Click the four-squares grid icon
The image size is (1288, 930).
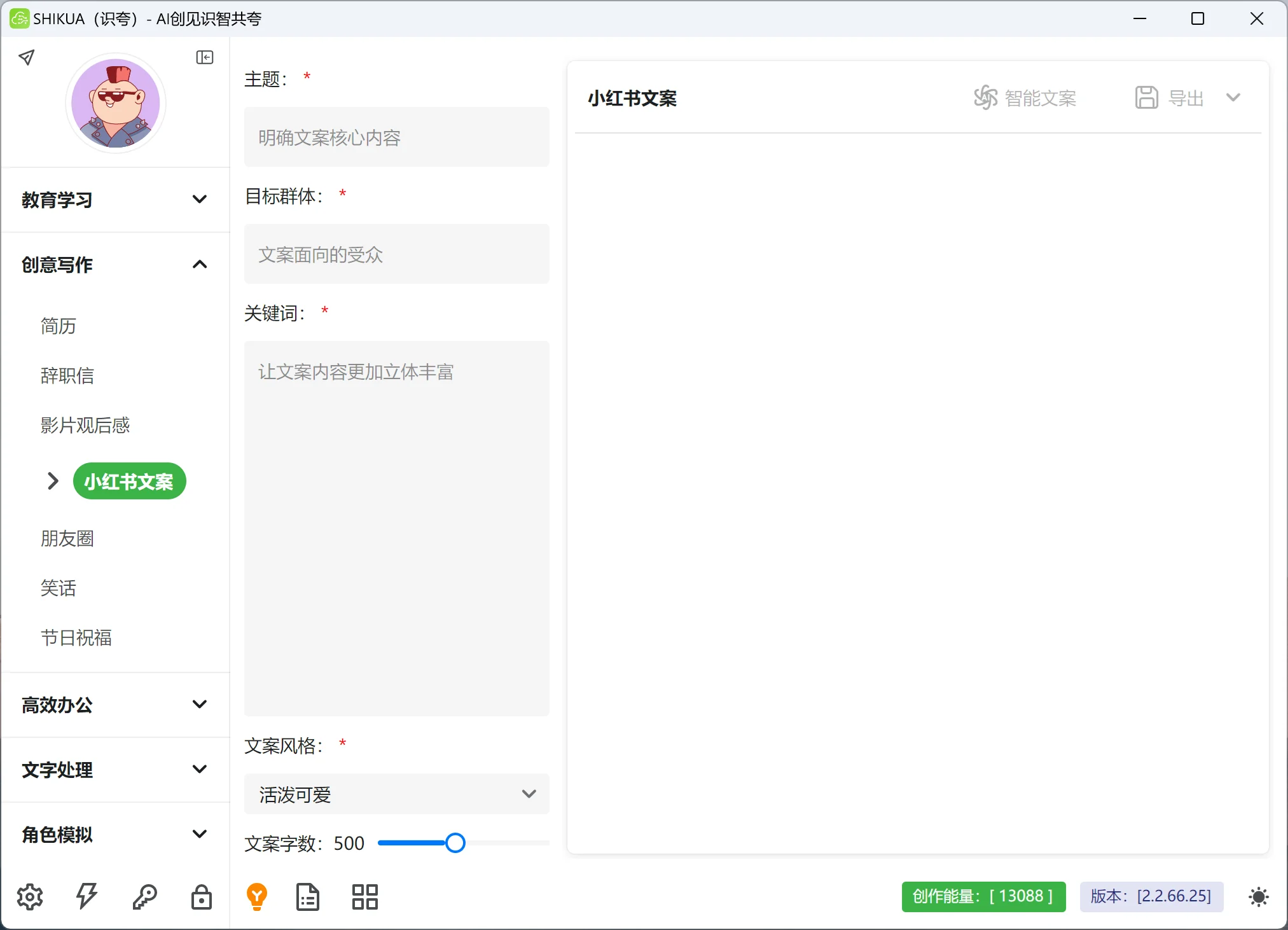pyautogui.click(x=365, y=897)
